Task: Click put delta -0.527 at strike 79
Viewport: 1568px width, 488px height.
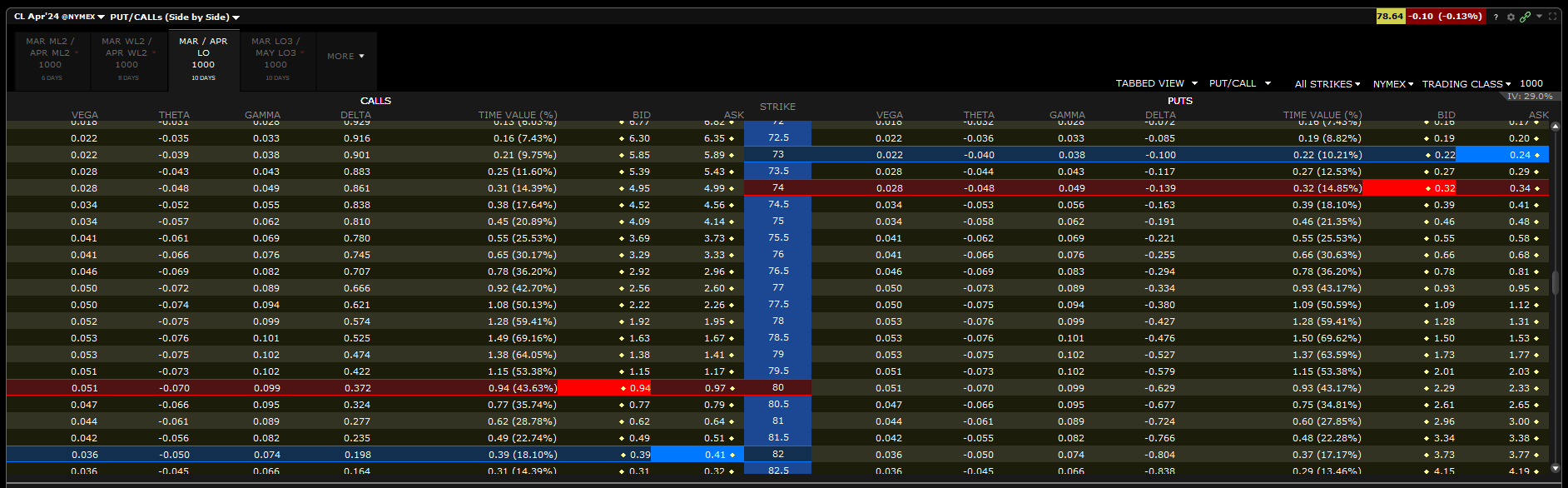Action: 1160,355
